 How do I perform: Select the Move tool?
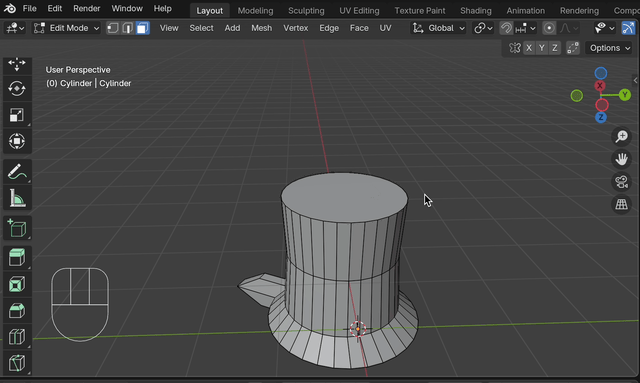click(17, 64)
